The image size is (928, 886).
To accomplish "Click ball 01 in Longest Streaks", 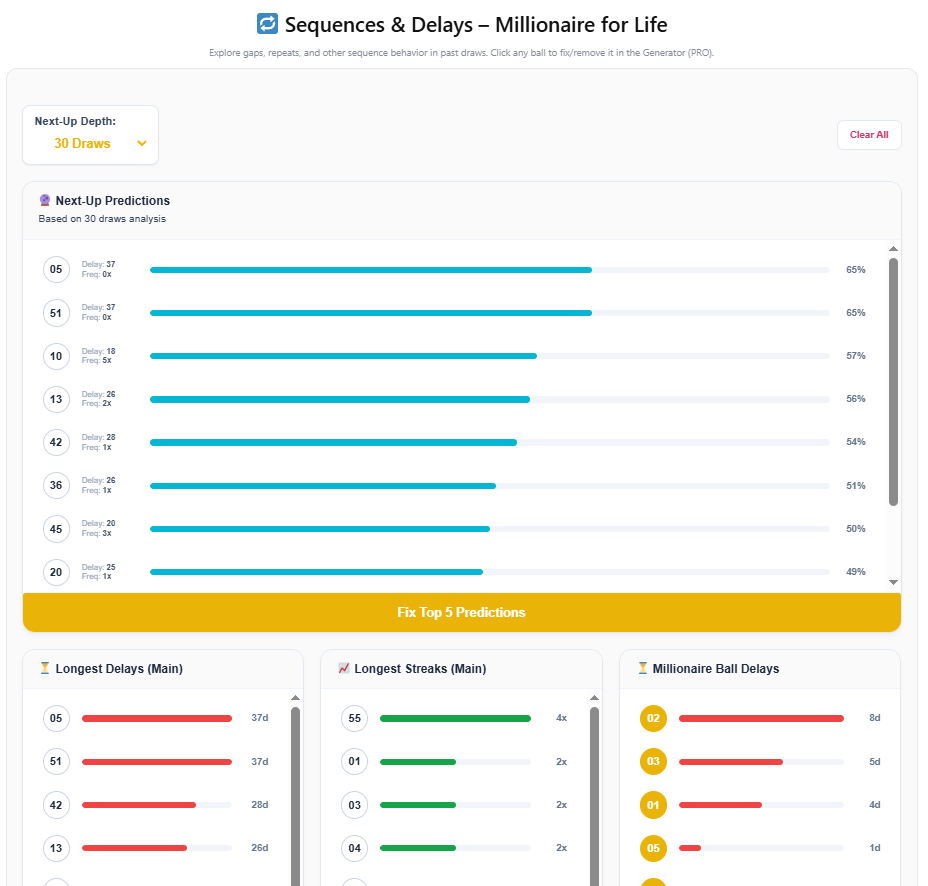I will pyautogui.click(x=354, y=762).
